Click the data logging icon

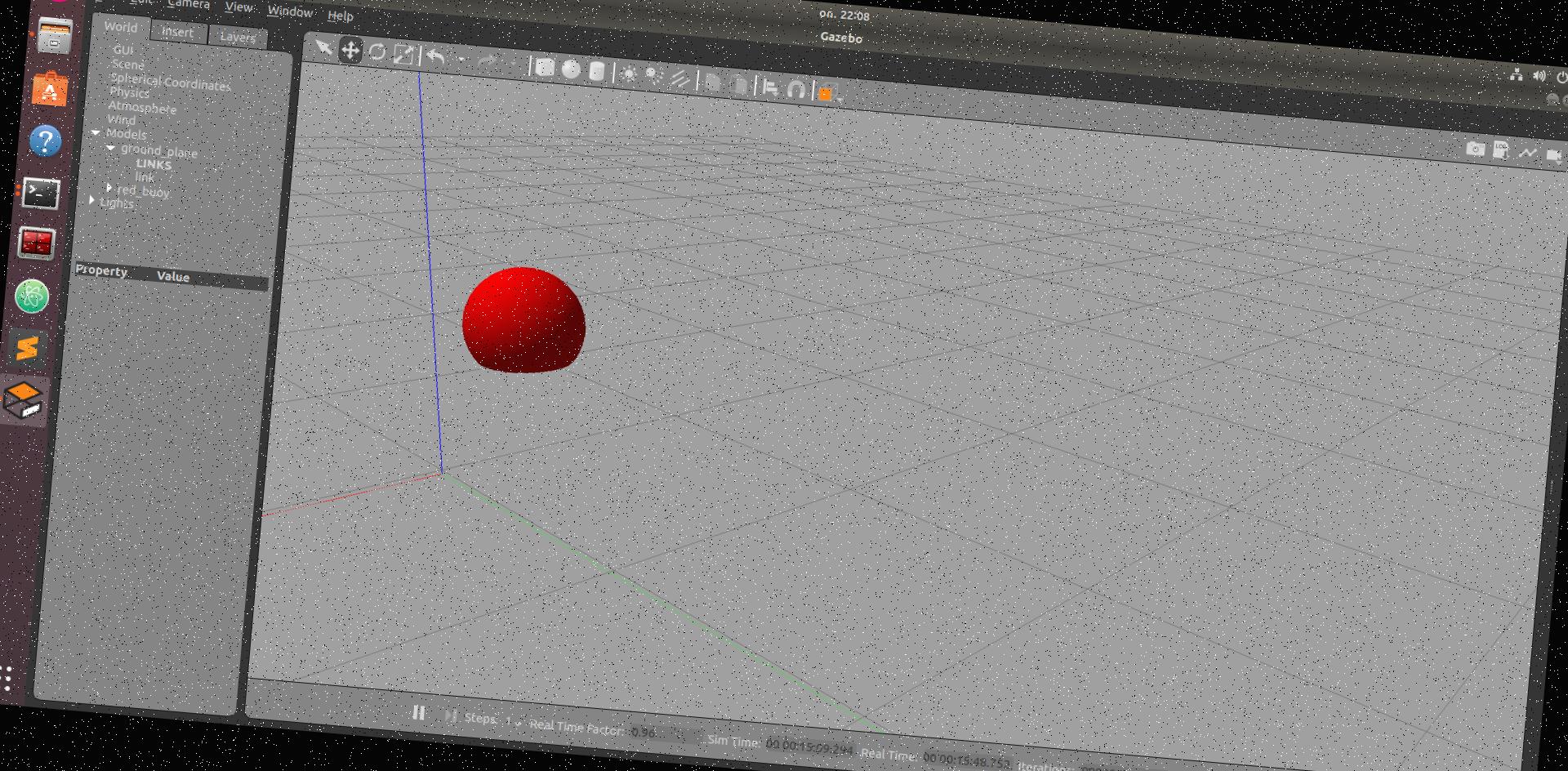pyautogui.click(x=1501, y=150)
